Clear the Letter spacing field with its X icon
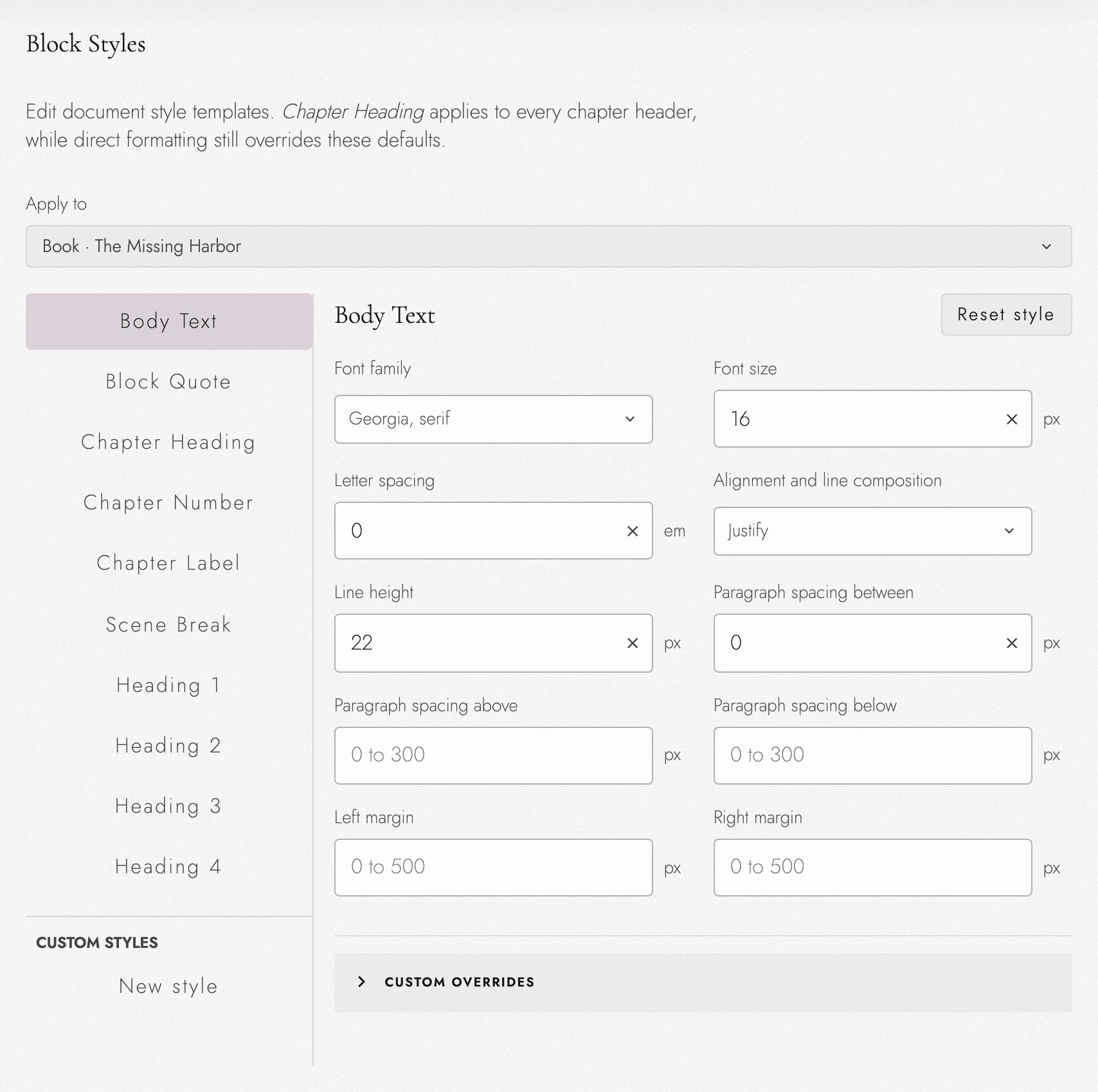The width and height of the screenshot is (1098, 1092). [x=633, y=531]
